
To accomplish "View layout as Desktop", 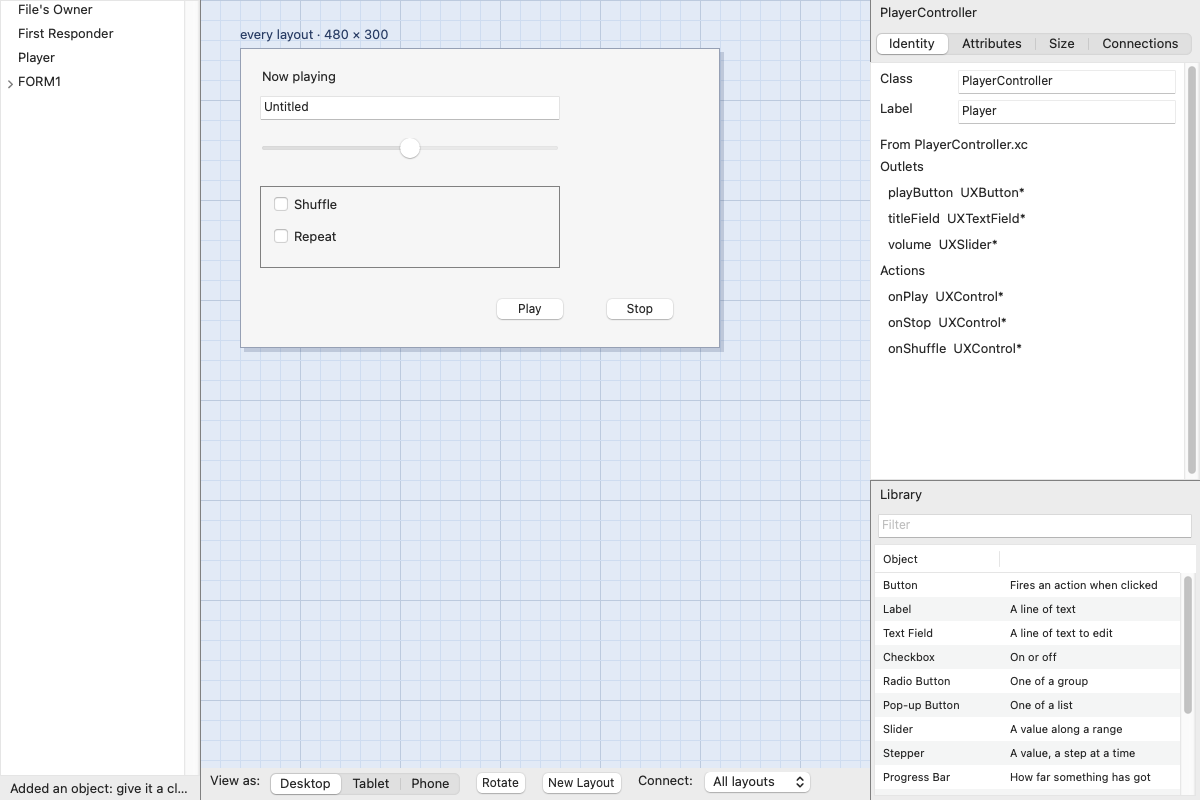I will [306, 783].
